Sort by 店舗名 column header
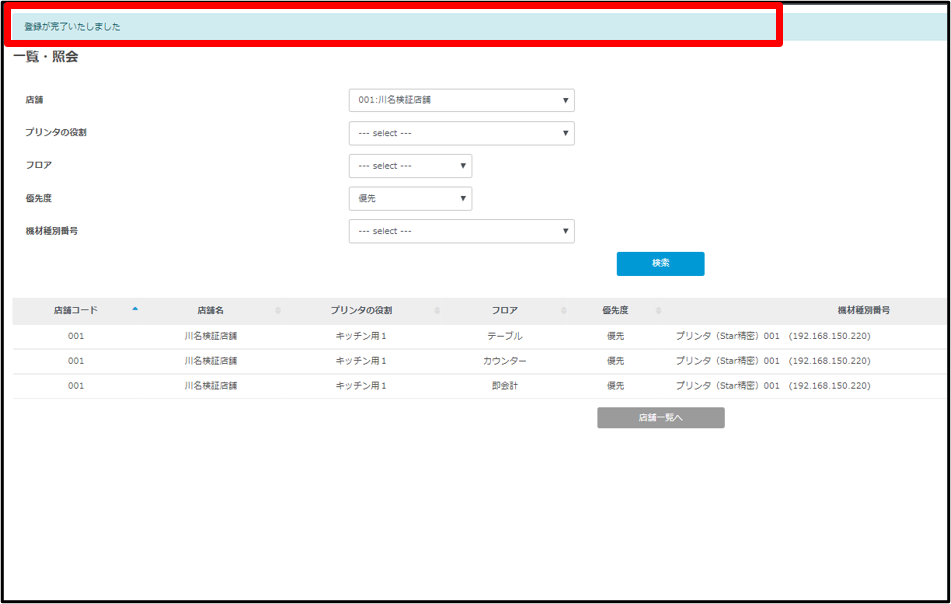Image resolution: width=951 pixels, height=604 pixels. 210,310
